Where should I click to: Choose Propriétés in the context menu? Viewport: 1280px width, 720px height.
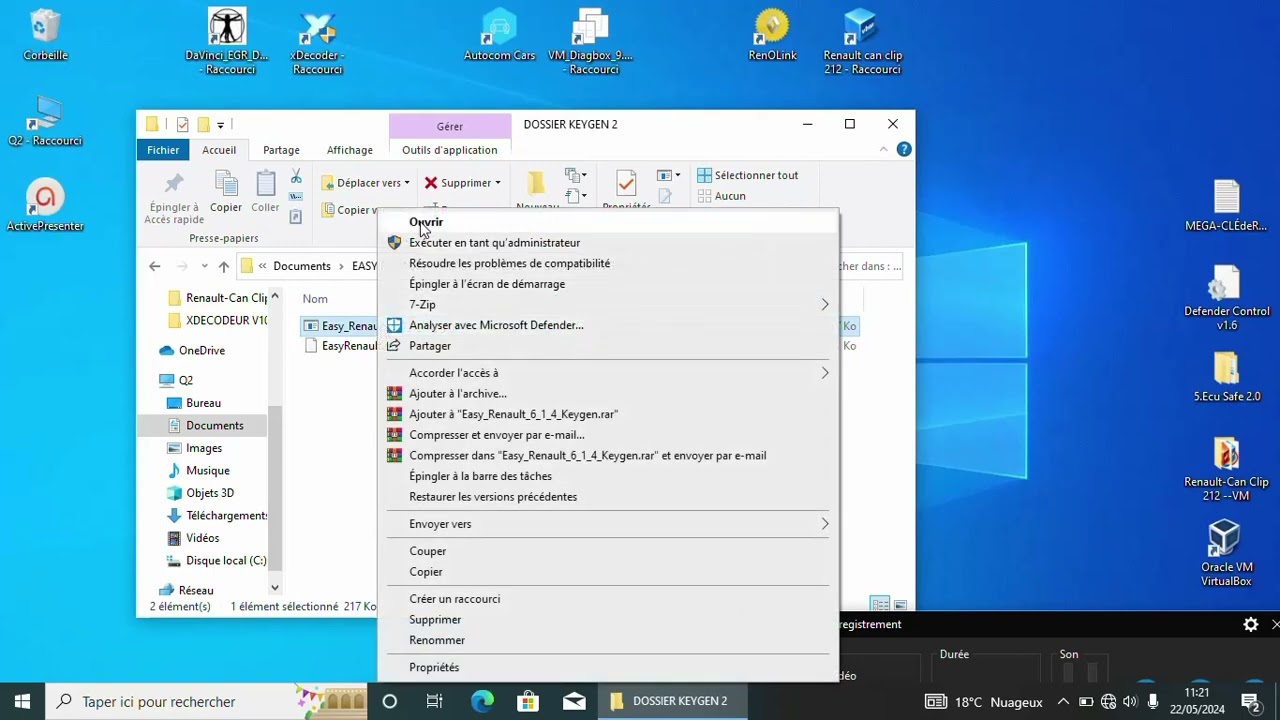(608, 667)
